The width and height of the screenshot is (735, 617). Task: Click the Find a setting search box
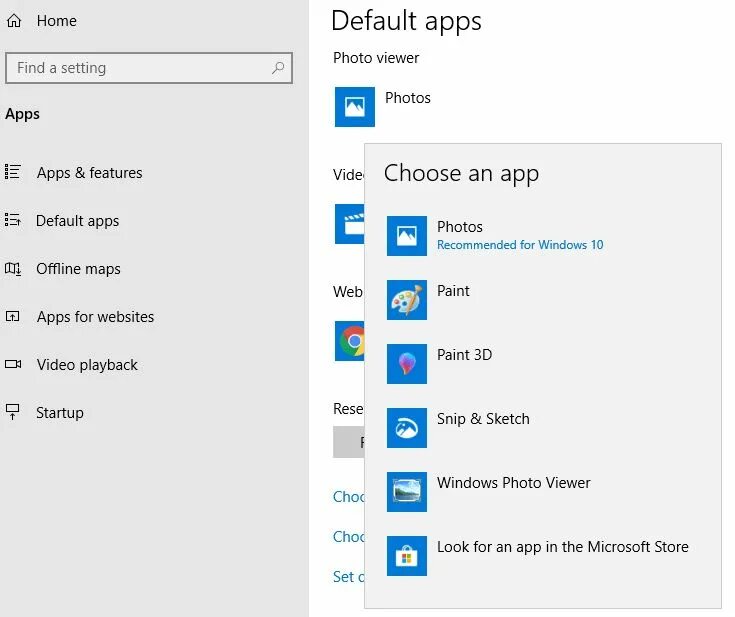pos(140,68)
